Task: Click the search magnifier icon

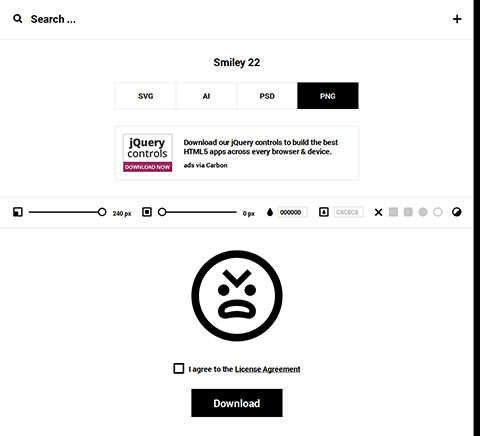Action: [18, 19]
